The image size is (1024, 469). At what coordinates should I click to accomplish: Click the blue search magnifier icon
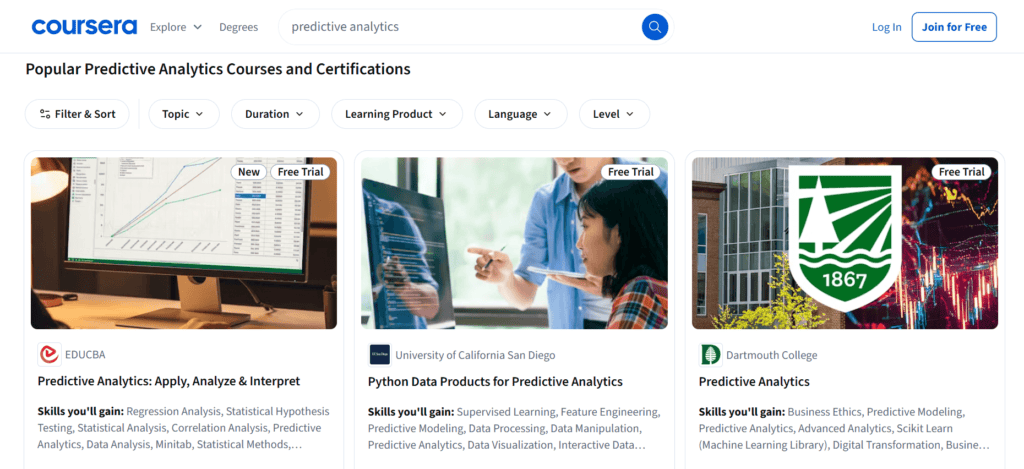pyautogui.click(x=654, y=27)
